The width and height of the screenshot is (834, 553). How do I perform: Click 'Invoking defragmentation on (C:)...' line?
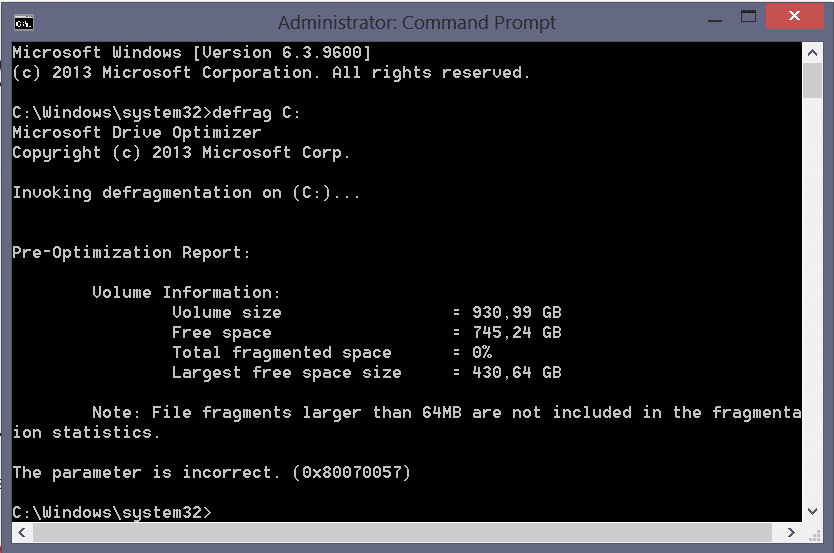pyautogui.click(x=186, y=192)
